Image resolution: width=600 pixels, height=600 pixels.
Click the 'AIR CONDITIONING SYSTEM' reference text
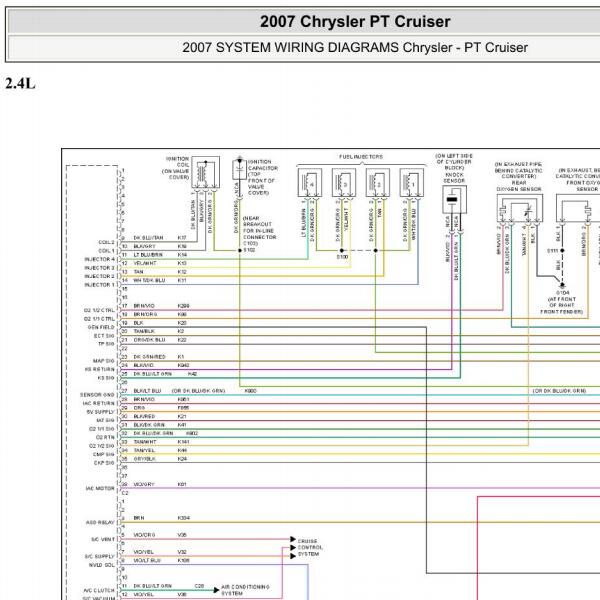[245, 590]
